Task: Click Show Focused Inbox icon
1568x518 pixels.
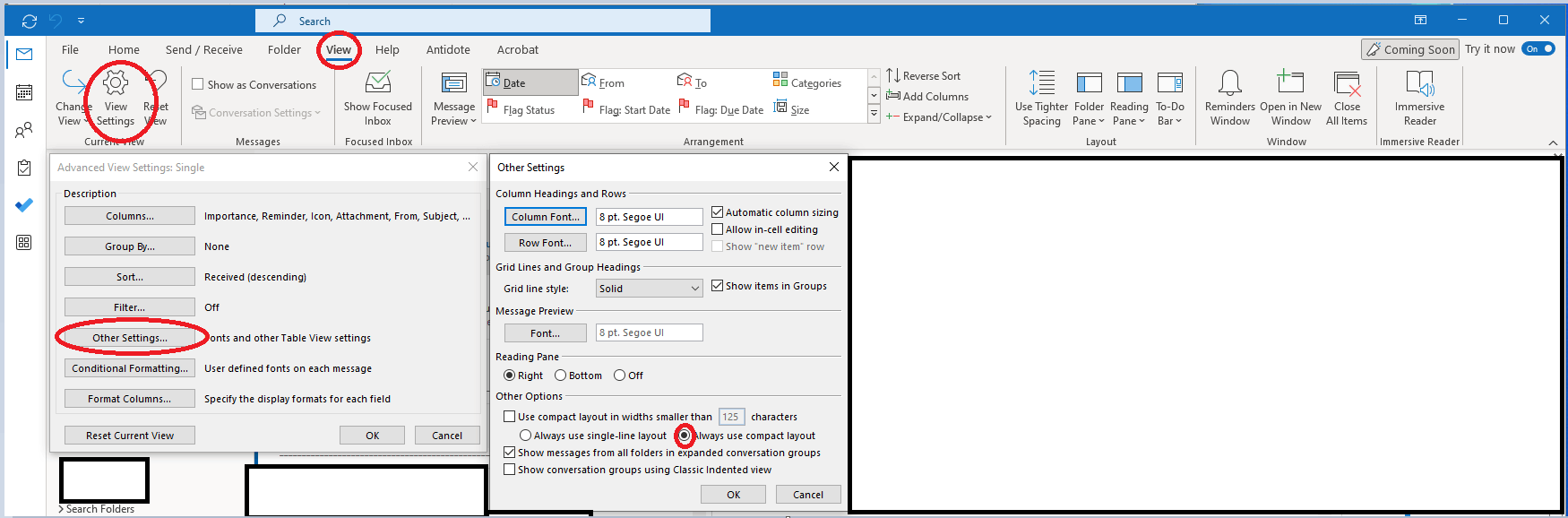Action: tap(378, 83)
